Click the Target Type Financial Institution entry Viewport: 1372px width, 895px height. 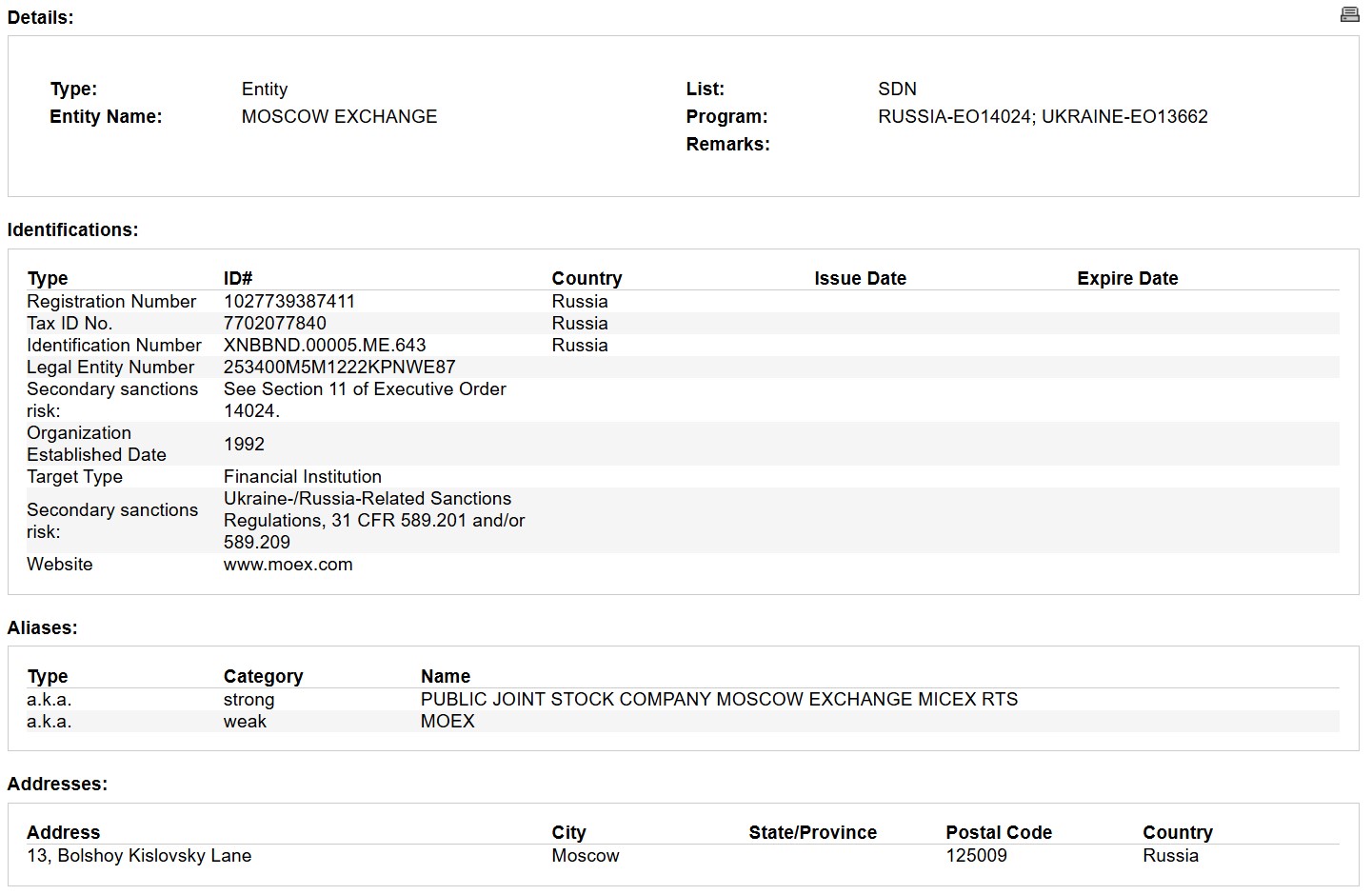302,476
